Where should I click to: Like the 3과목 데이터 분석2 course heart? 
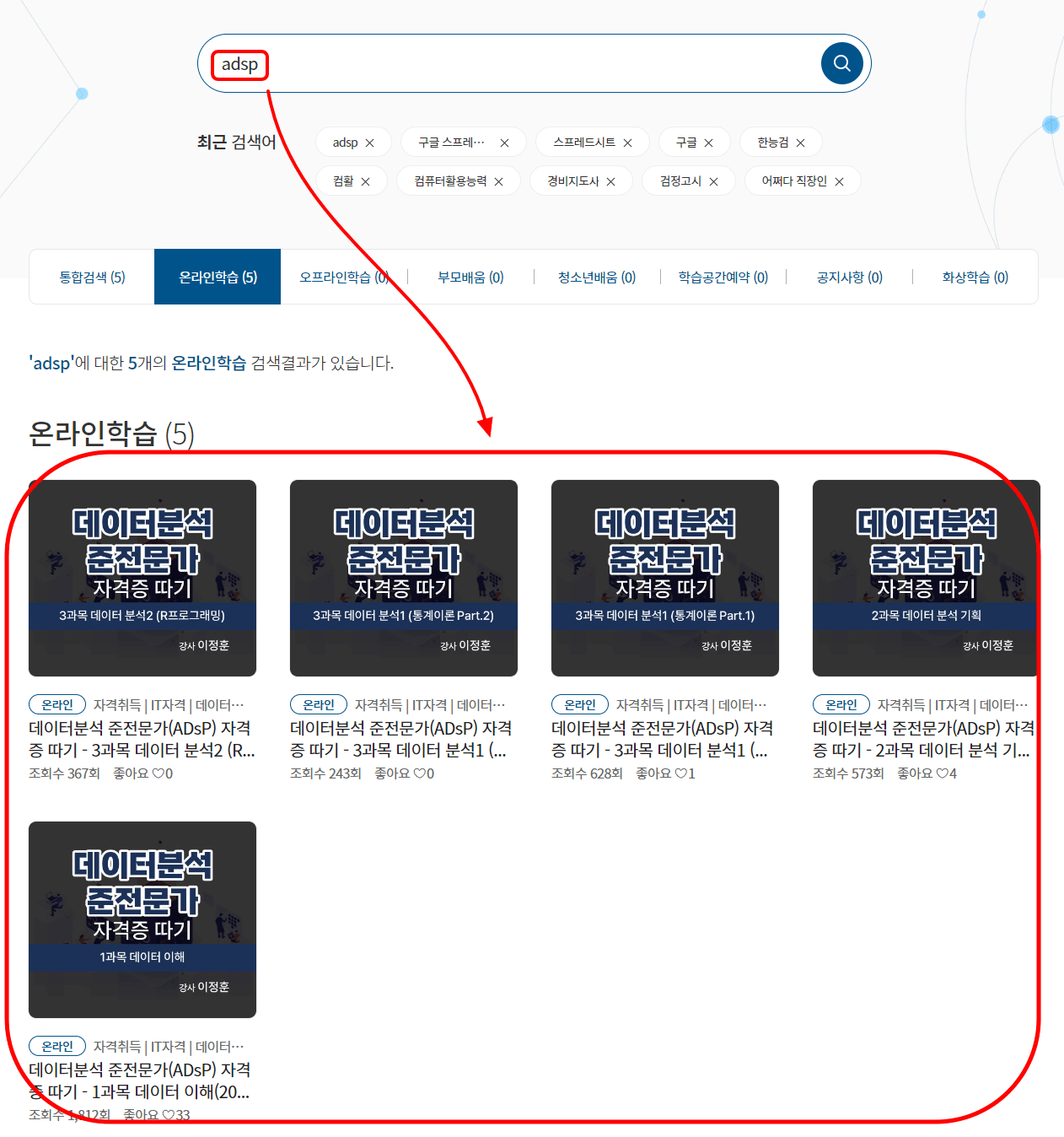click(x=158, y=773)
